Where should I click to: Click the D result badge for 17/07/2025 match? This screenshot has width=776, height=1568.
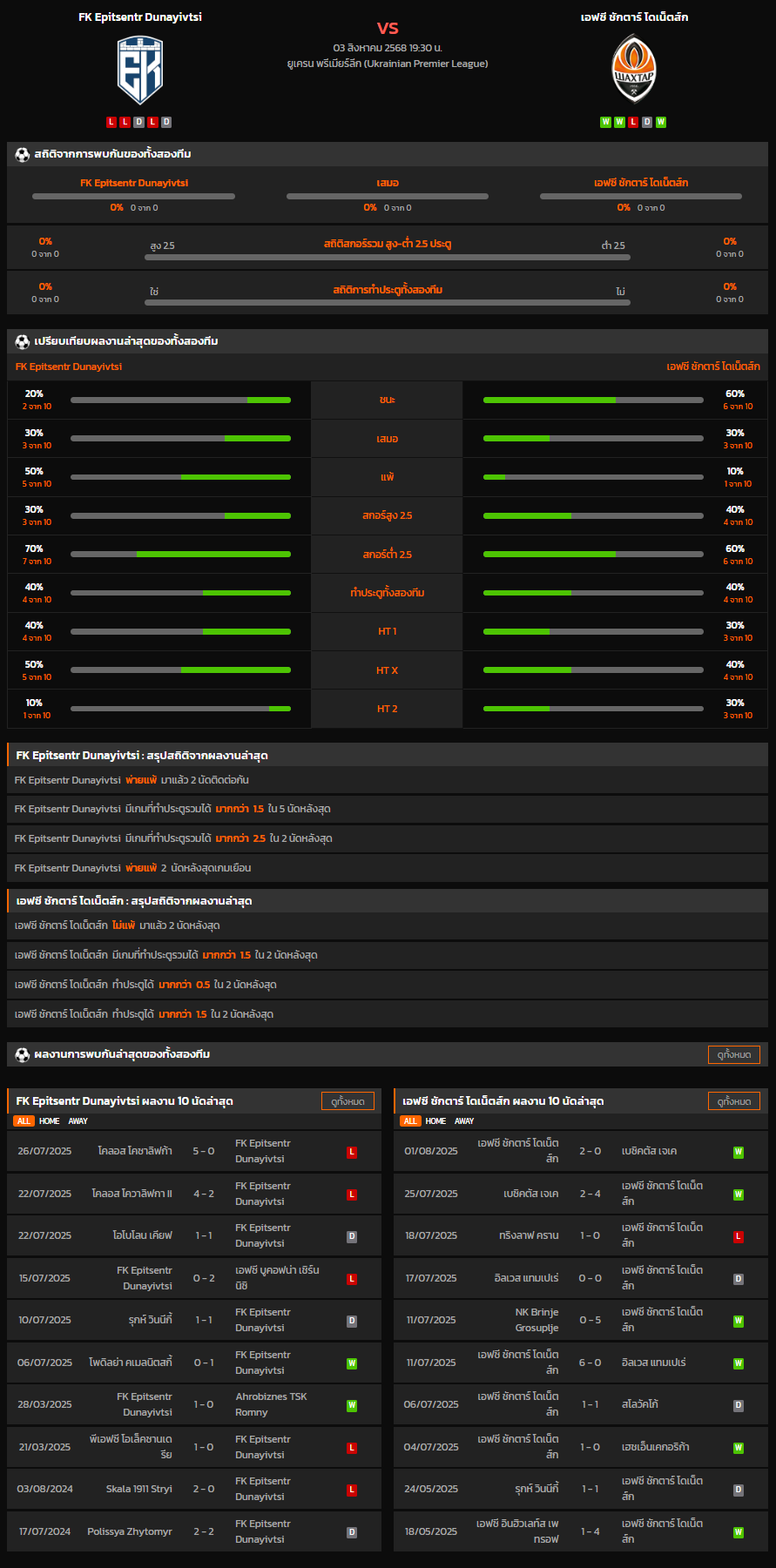[739, 1279]
